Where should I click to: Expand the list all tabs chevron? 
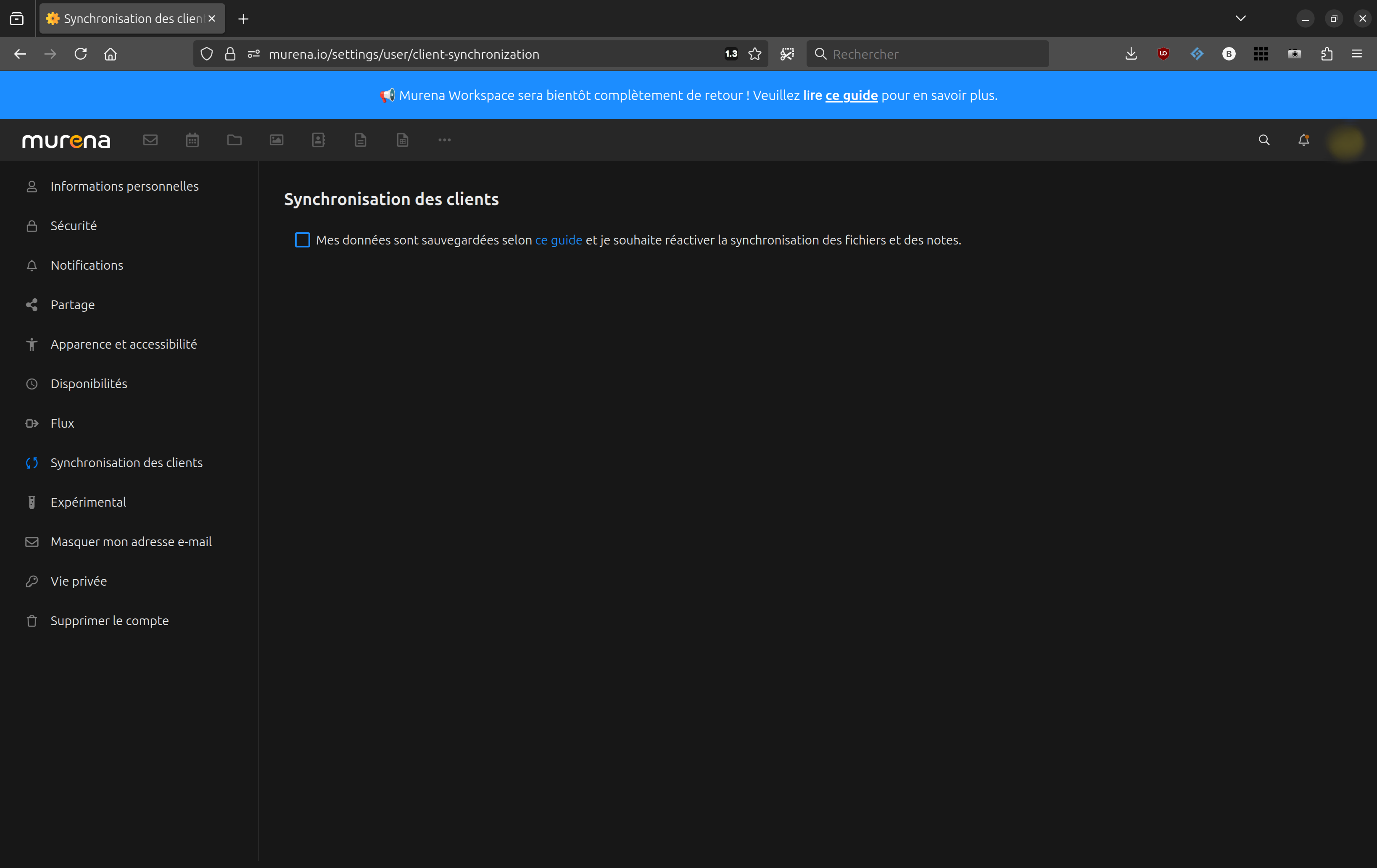coord(1240,18)
